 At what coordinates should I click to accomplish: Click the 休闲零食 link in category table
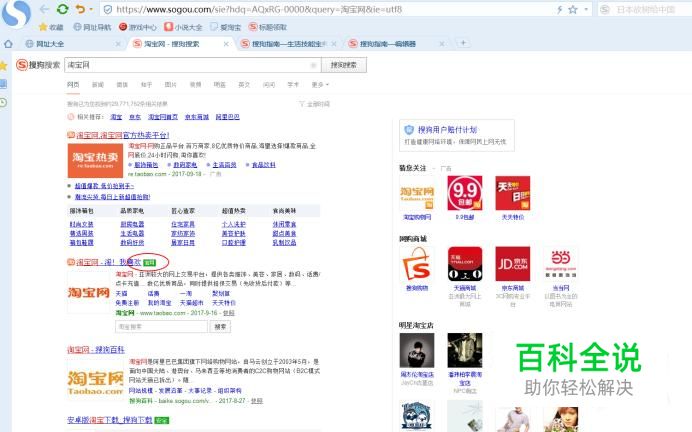coord(284,225)
